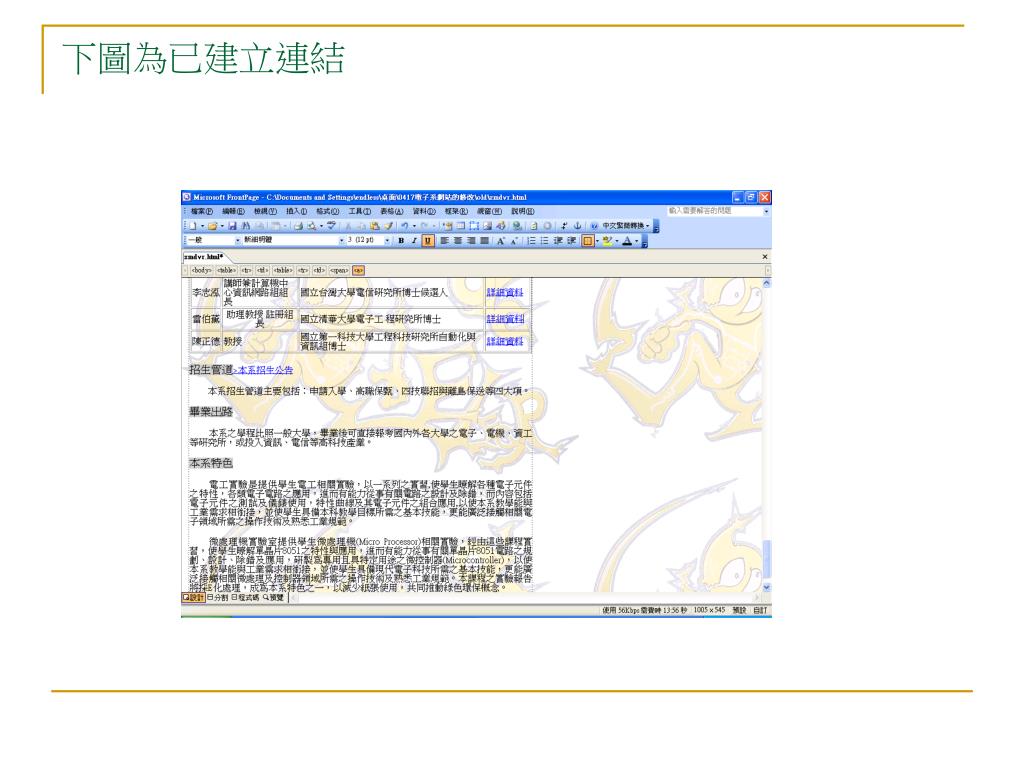Switch to 預覽 view tab
Screen dimensions: 1024x768
click(x=274, y=598)
